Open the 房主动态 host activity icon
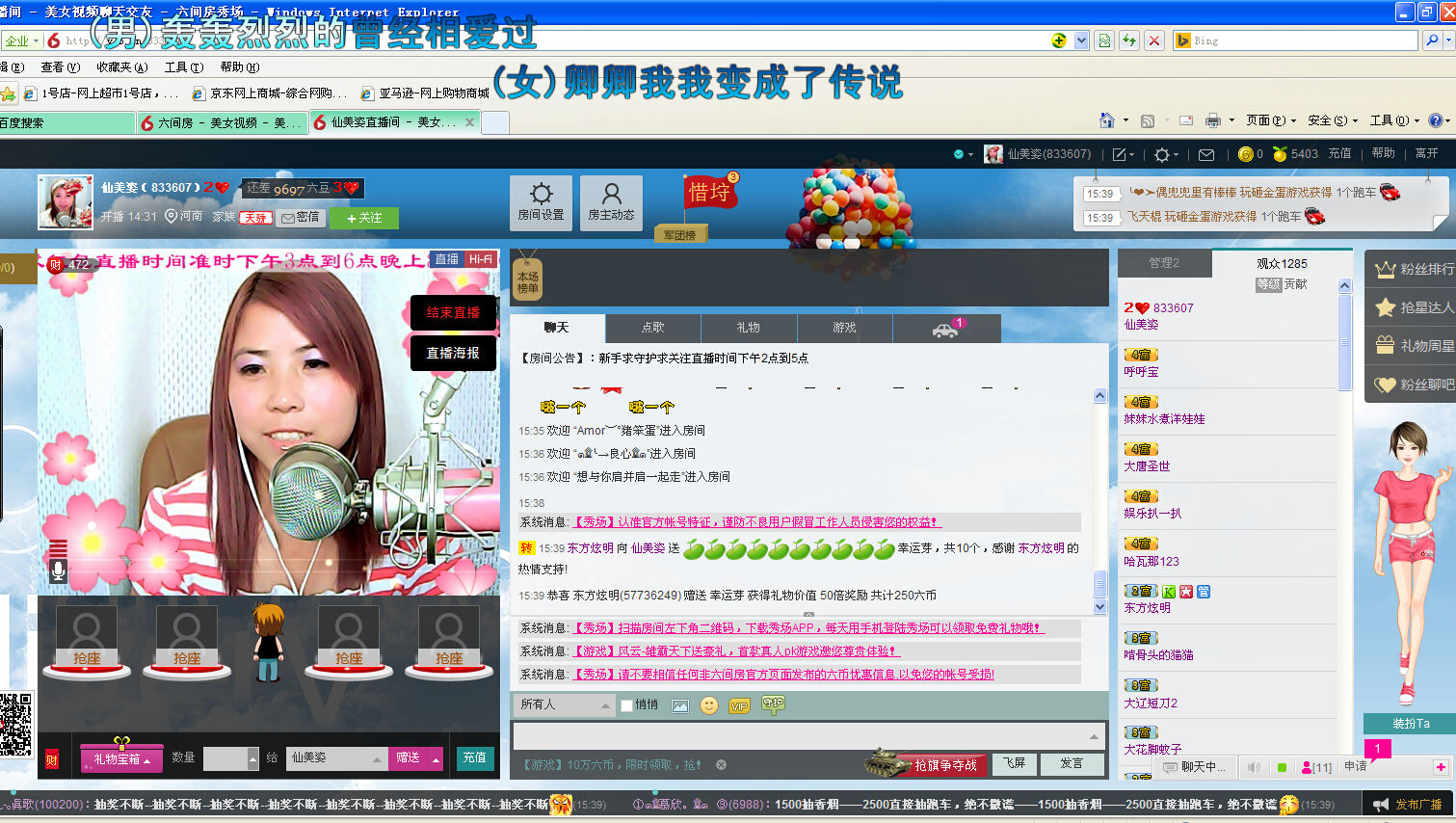Screen dimensions: 1456x823 point(611,202)
